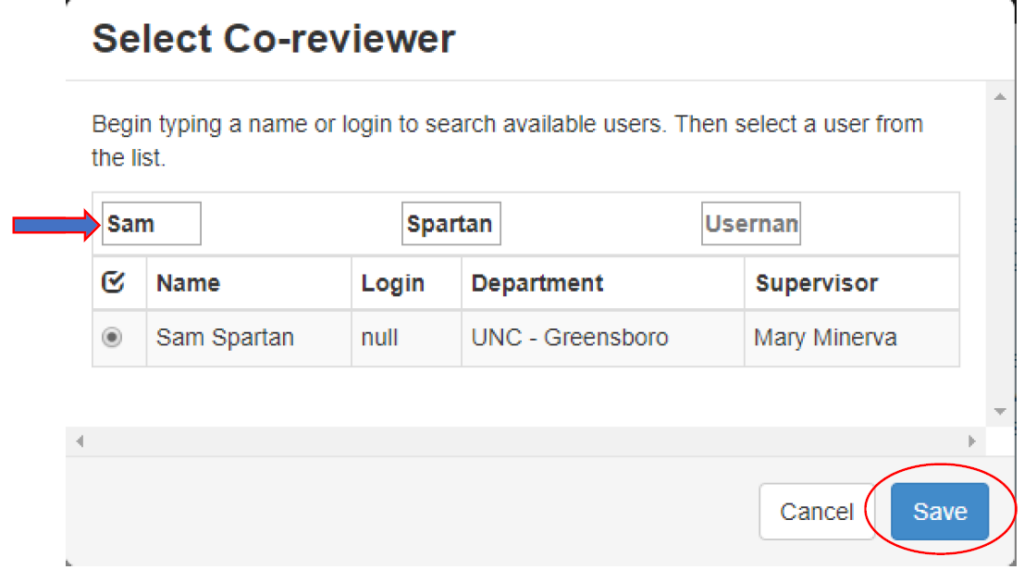1024x582 pixels.
Task: Click the checkmark icon in table header
Action: [x=113, y=283]
